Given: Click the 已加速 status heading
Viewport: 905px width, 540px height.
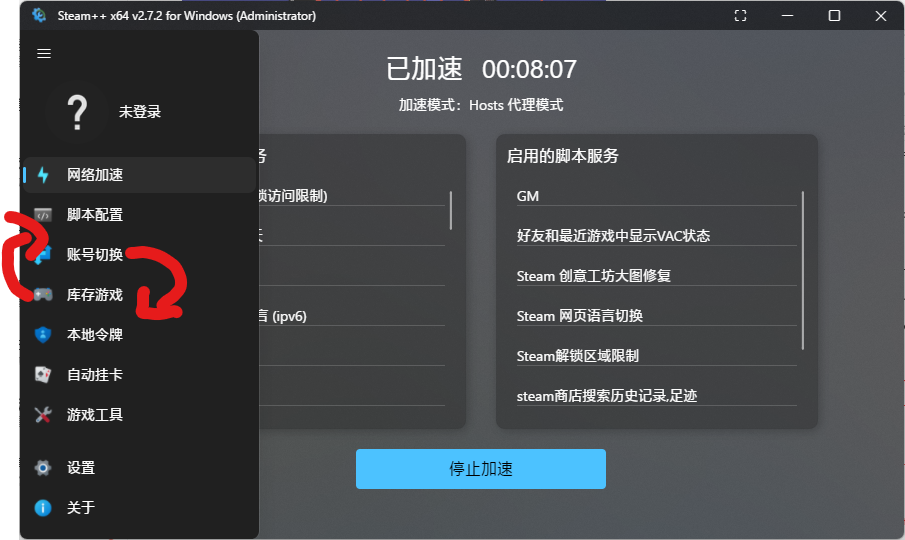Looking at the screenshot, I should click(424, 69).
